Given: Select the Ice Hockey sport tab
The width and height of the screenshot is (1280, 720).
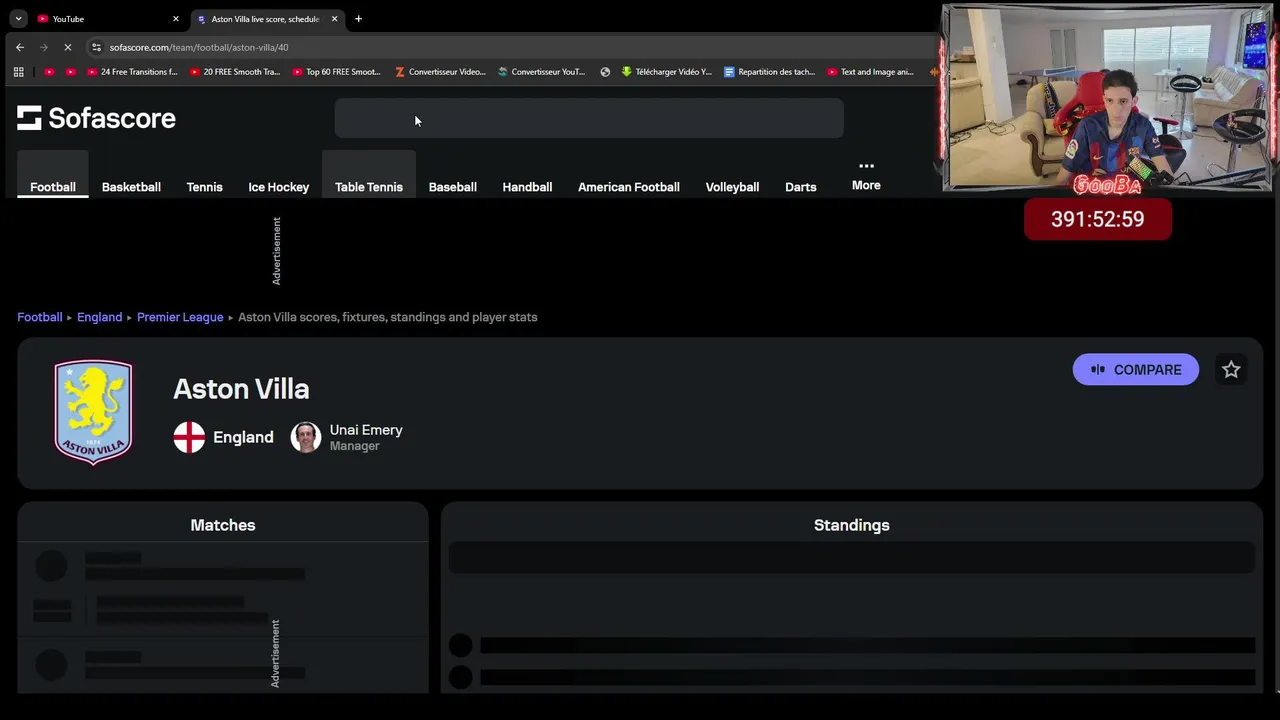Looking at the screenshot, I should click(x=278, y=187).
